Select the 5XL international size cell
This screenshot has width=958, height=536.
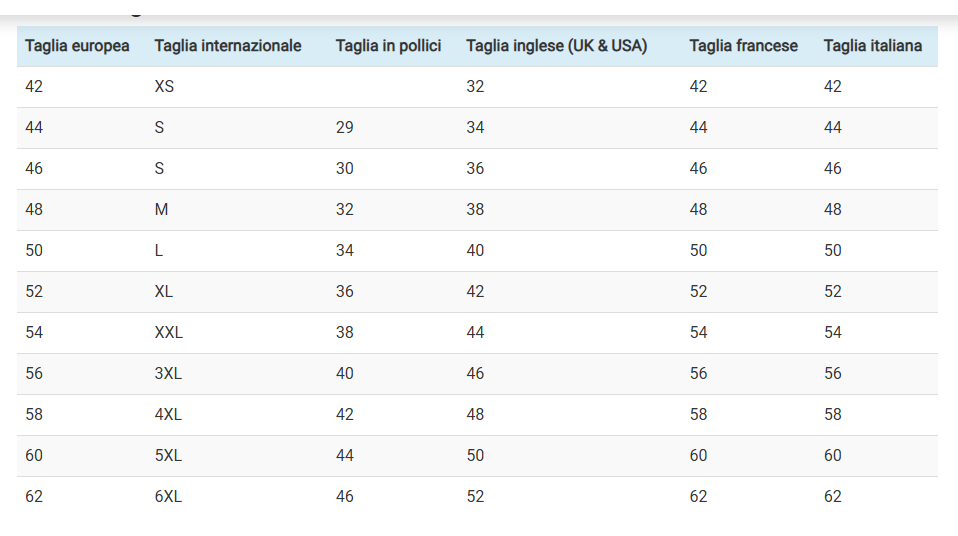pos(168,455)
